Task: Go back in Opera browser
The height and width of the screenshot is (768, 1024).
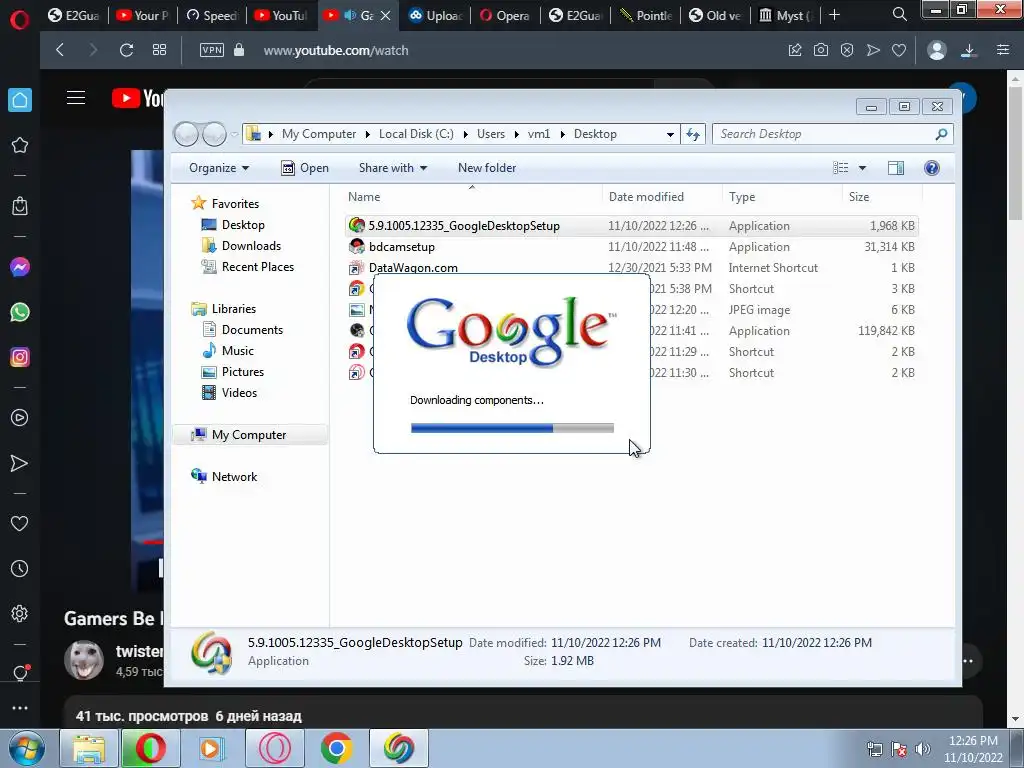Action: coord(60,50)
